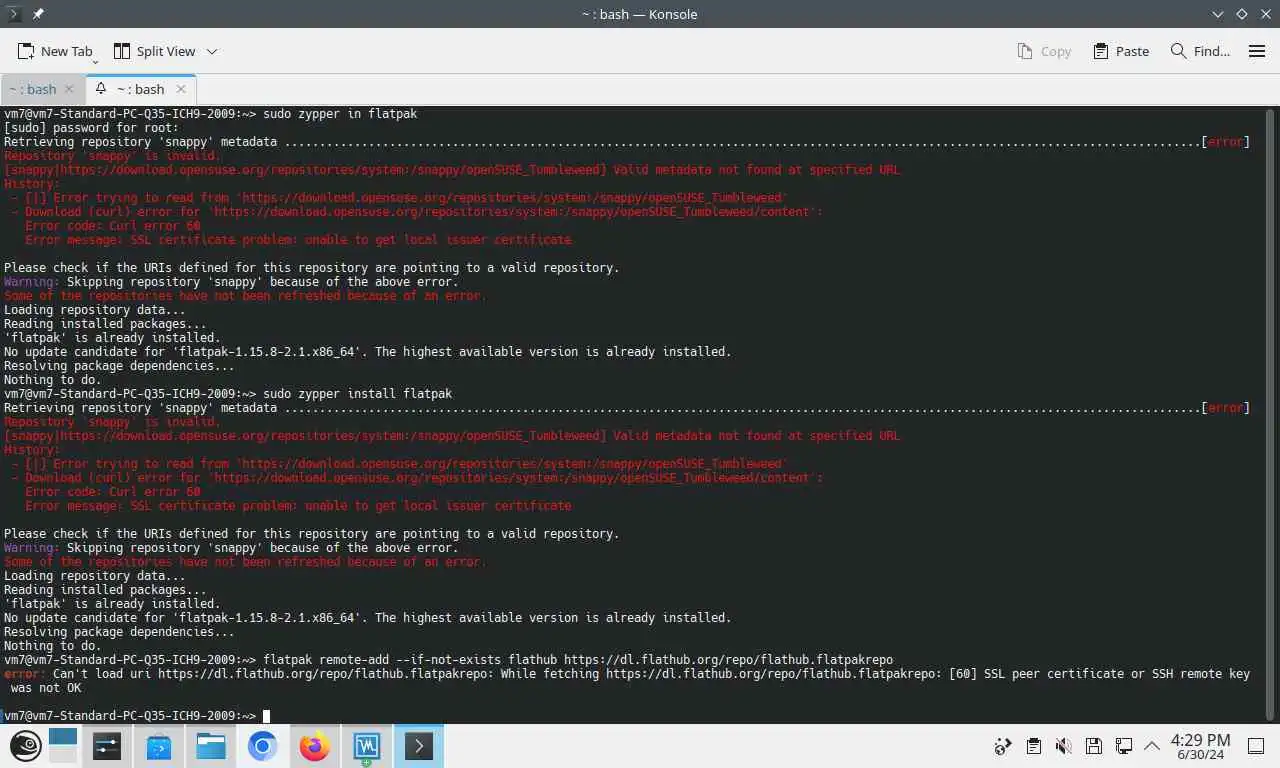Open the clipboard tray icon

pyautogui.click(x=1034, y=746)
